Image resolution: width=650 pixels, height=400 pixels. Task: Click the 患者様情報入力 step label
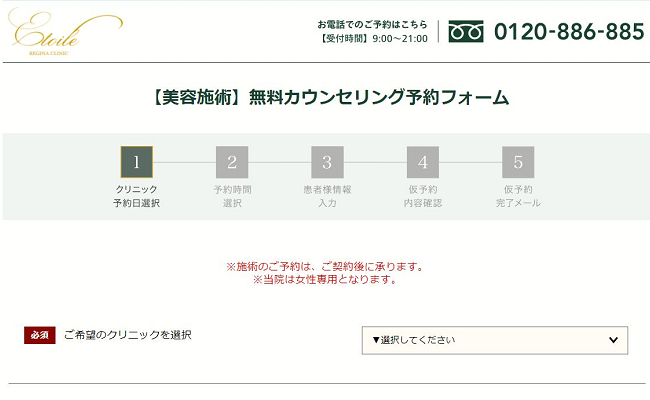tap(327, 196)
